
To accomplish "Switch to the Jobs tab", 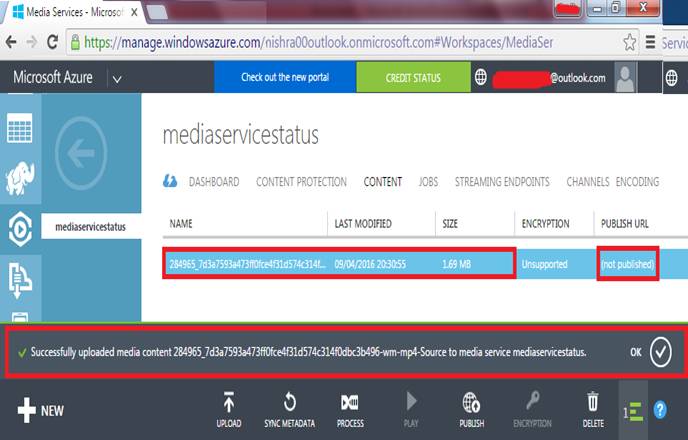I will click(x=428, y=182).
